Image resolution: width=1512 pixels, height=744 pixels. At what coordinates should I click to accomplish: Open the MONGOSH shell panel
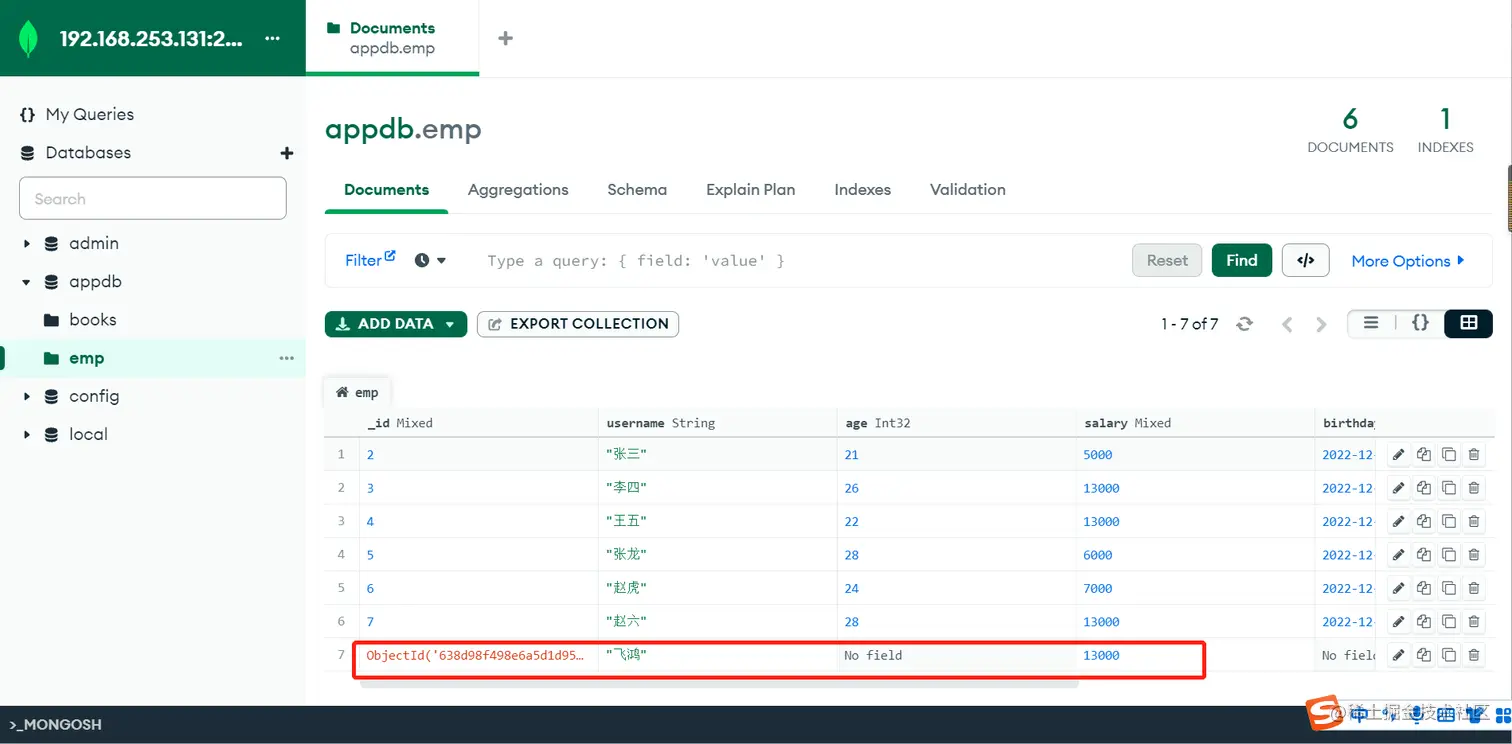coord(56,724)
